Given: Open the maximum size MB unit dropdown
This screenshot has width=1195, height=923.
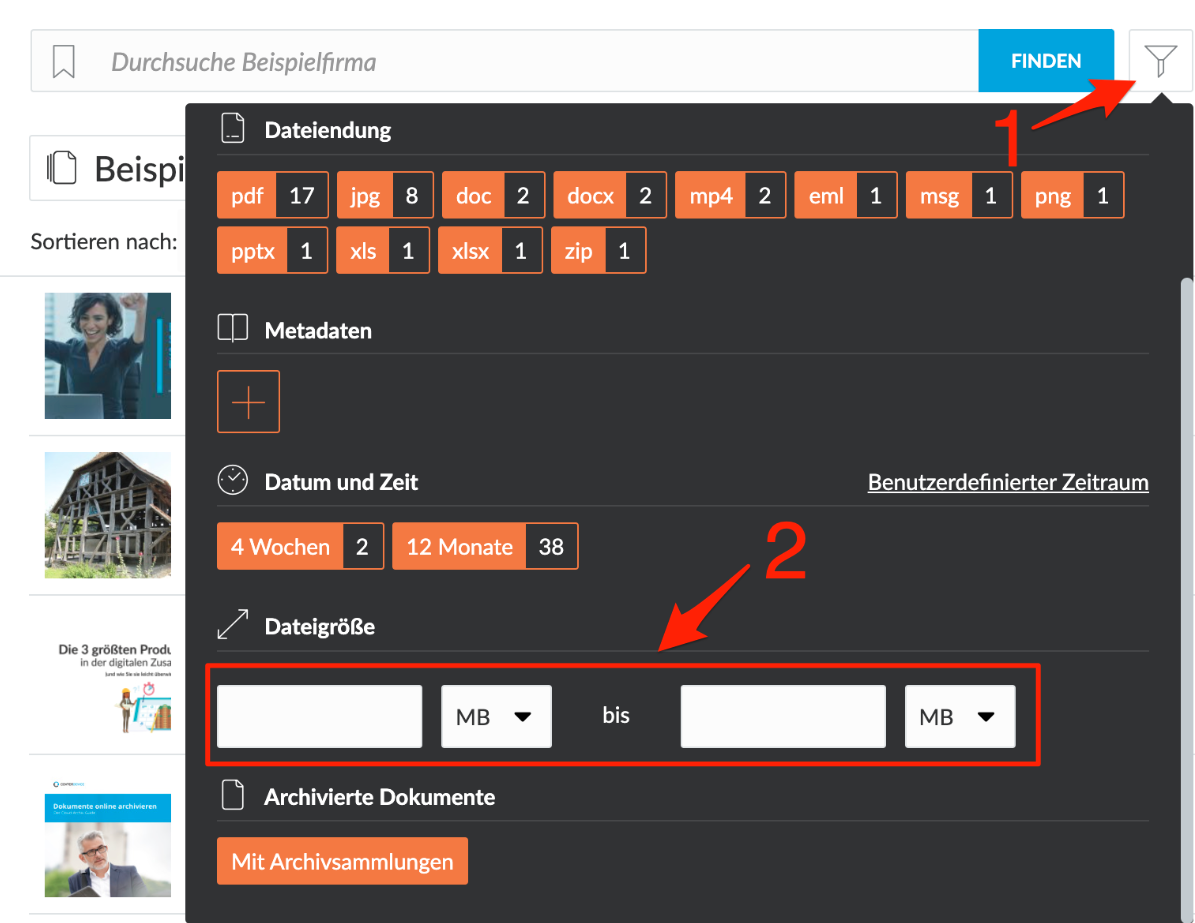Looking at the screenshot, I should point(960,716).
